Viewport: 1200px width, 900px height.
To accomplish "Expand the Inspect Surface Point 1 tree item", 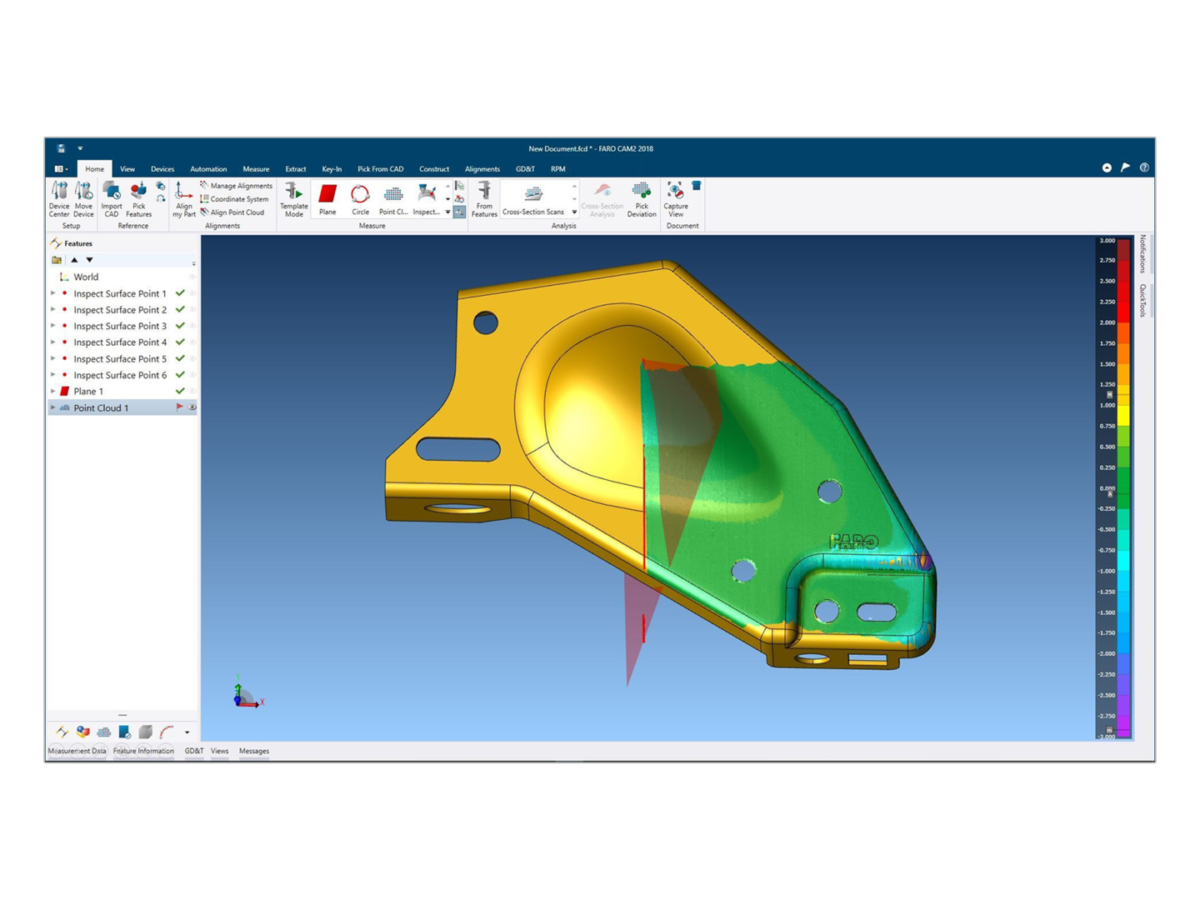I will pos(53,295).
